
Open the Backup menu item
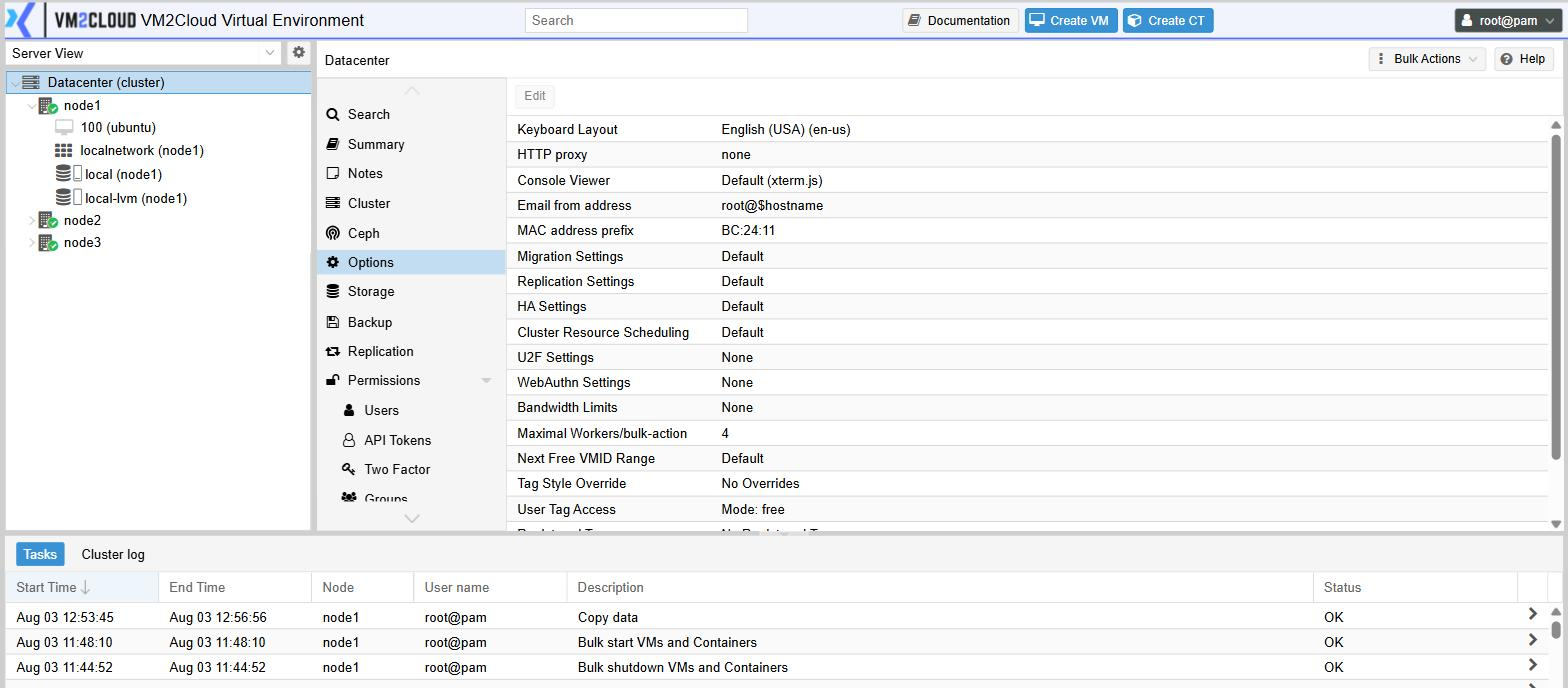pos(411,322)
